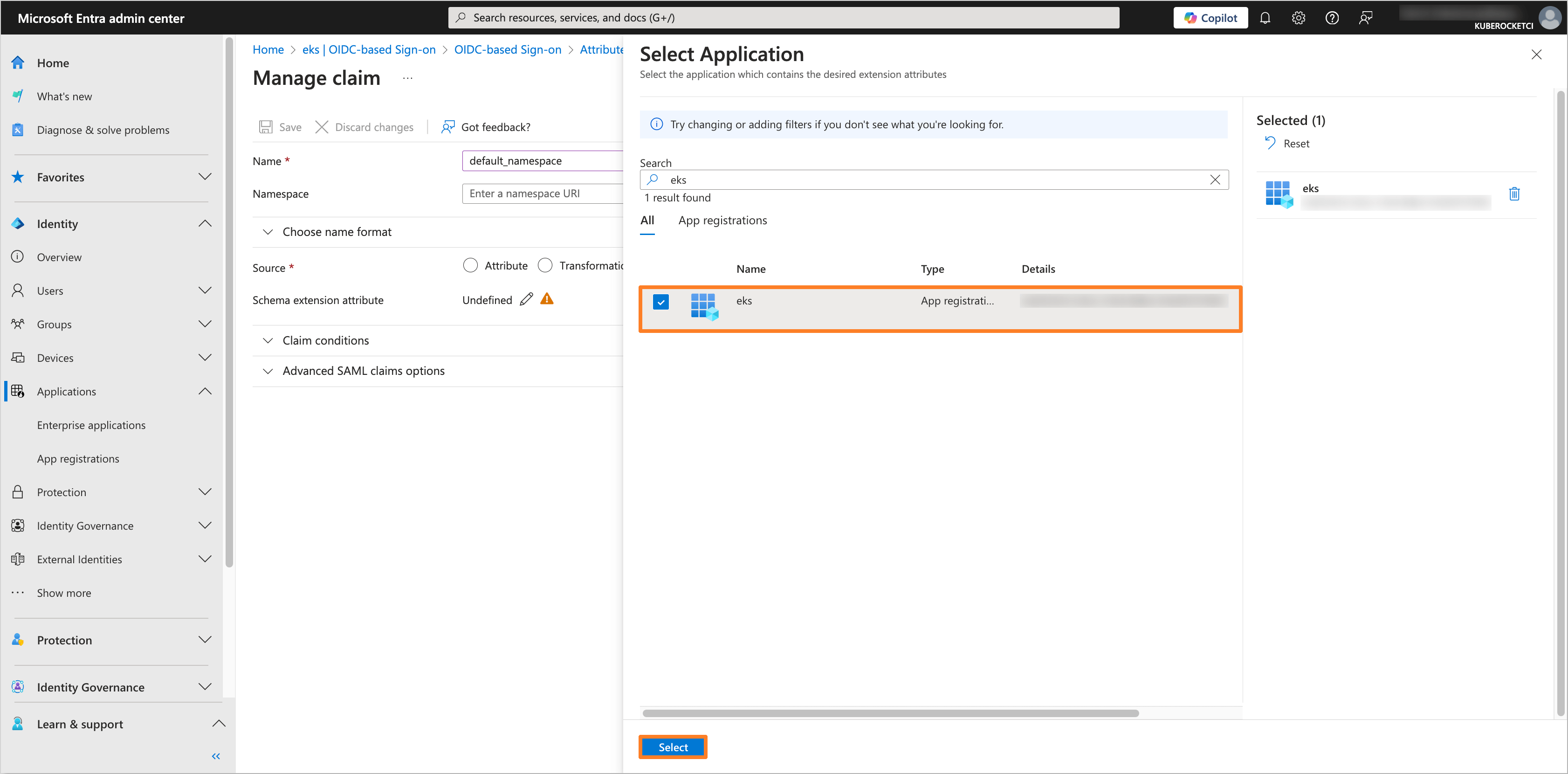The image size is (1568, 774).
Task: Open the Help question mark icon
Action: [x=1332, y=17]
